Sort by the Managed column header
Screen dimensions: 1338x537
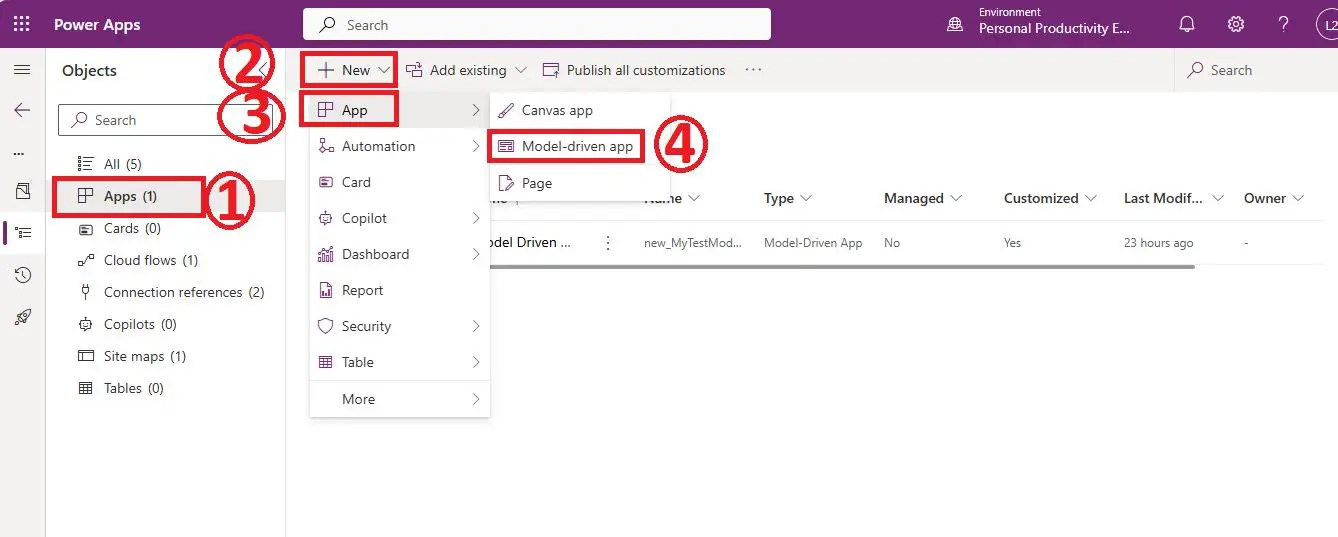click(923, 198)
